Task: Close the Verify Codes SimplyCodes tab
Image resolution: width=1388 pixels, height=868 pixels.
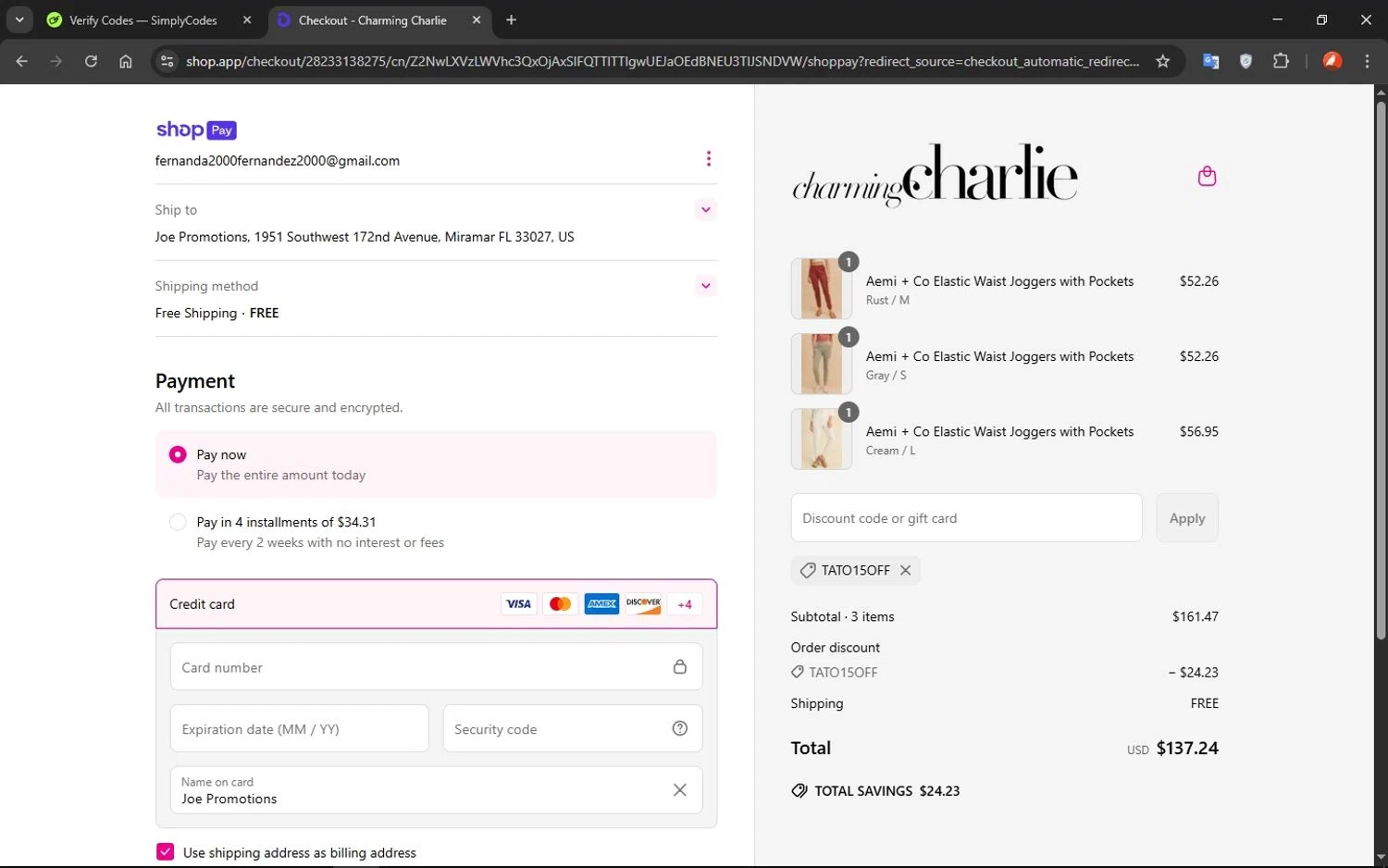Action: click(x=247, y=20)
